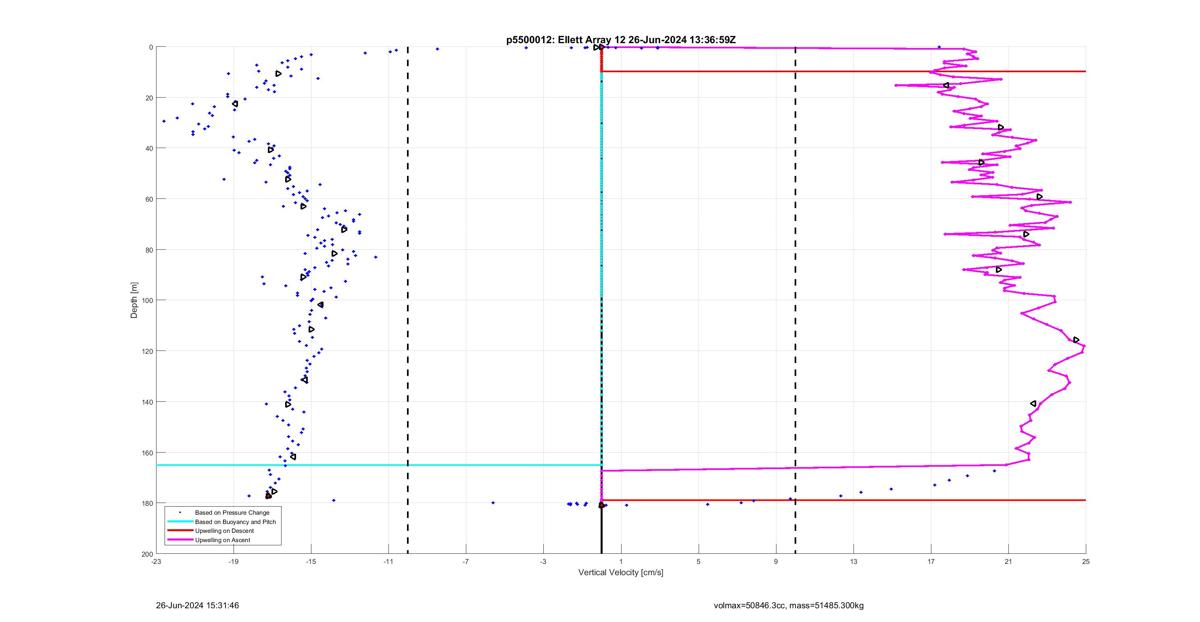Click depth axis tick label '120'

146,351
